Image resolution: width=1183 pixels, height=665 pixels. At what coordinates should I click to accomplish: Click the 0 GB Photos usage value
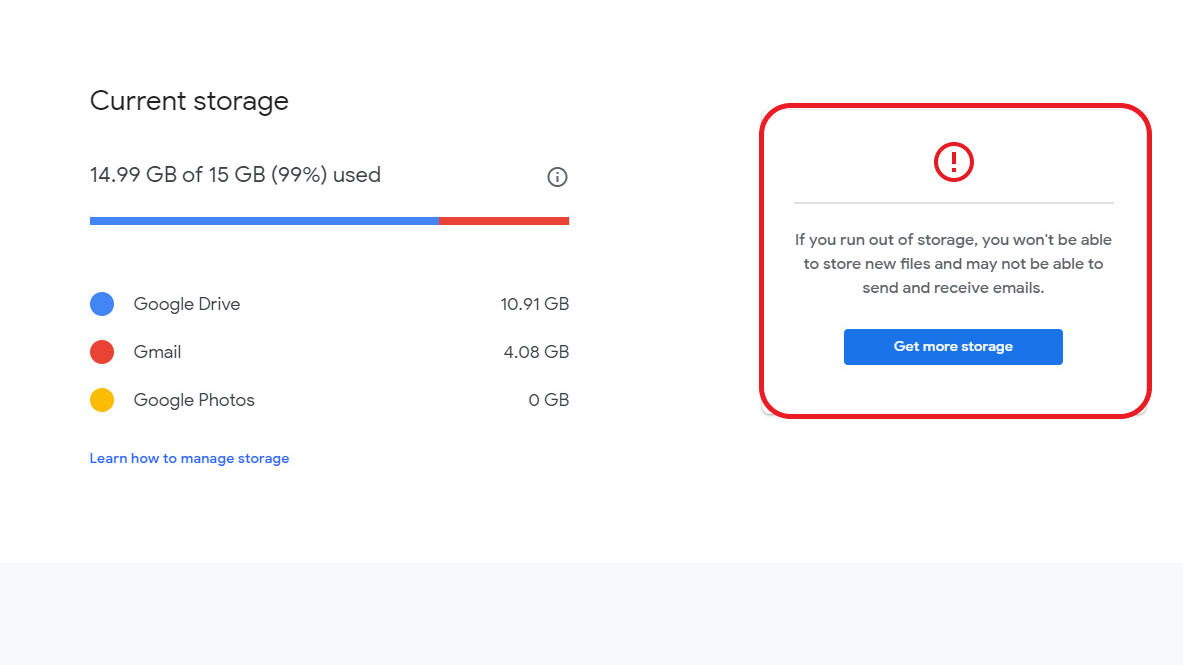[x=548, y=400]
